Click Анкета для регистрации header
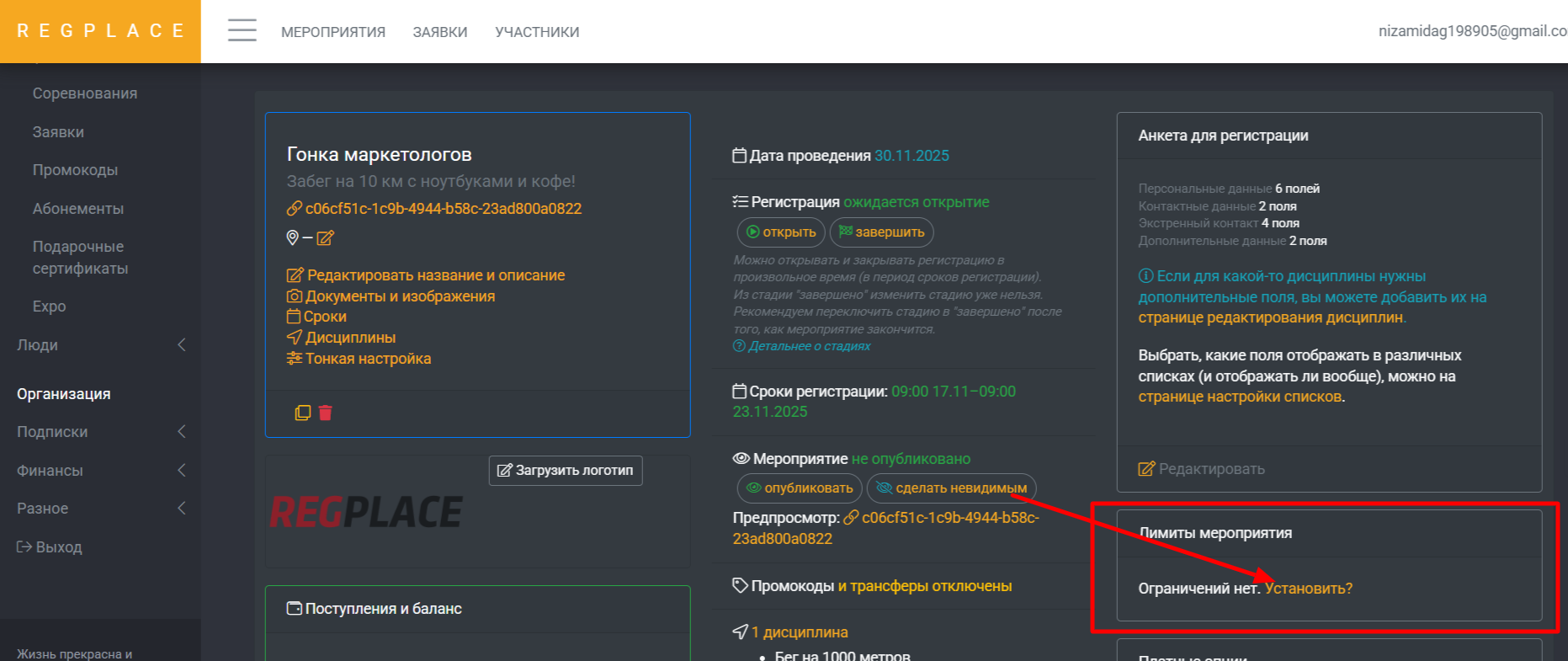This screenshot has height=661, width=1568. (1329, 136)
